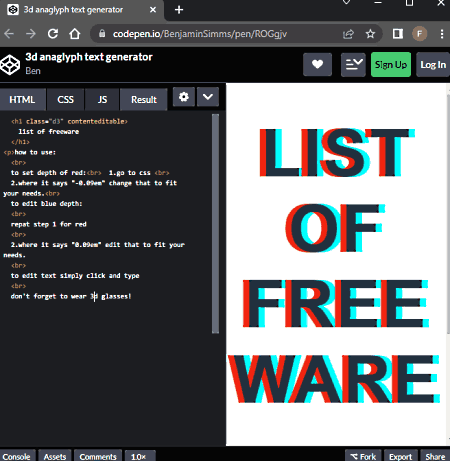Click the 'repat step 1 for red' line

tap(49, 224)
